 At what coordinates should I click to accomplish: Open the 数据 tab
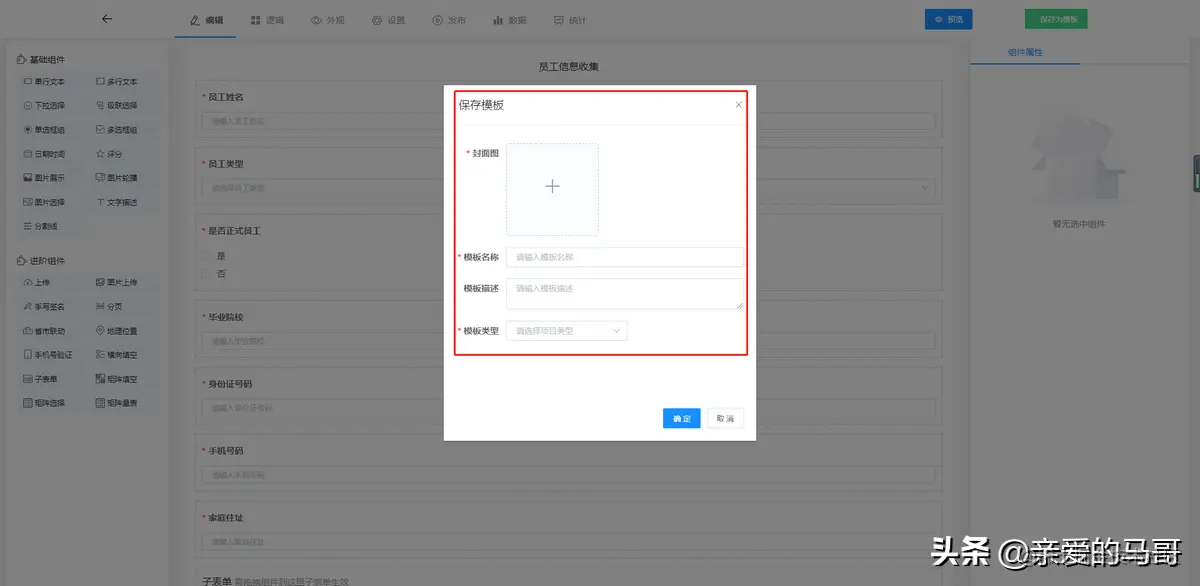click(510, 18)
